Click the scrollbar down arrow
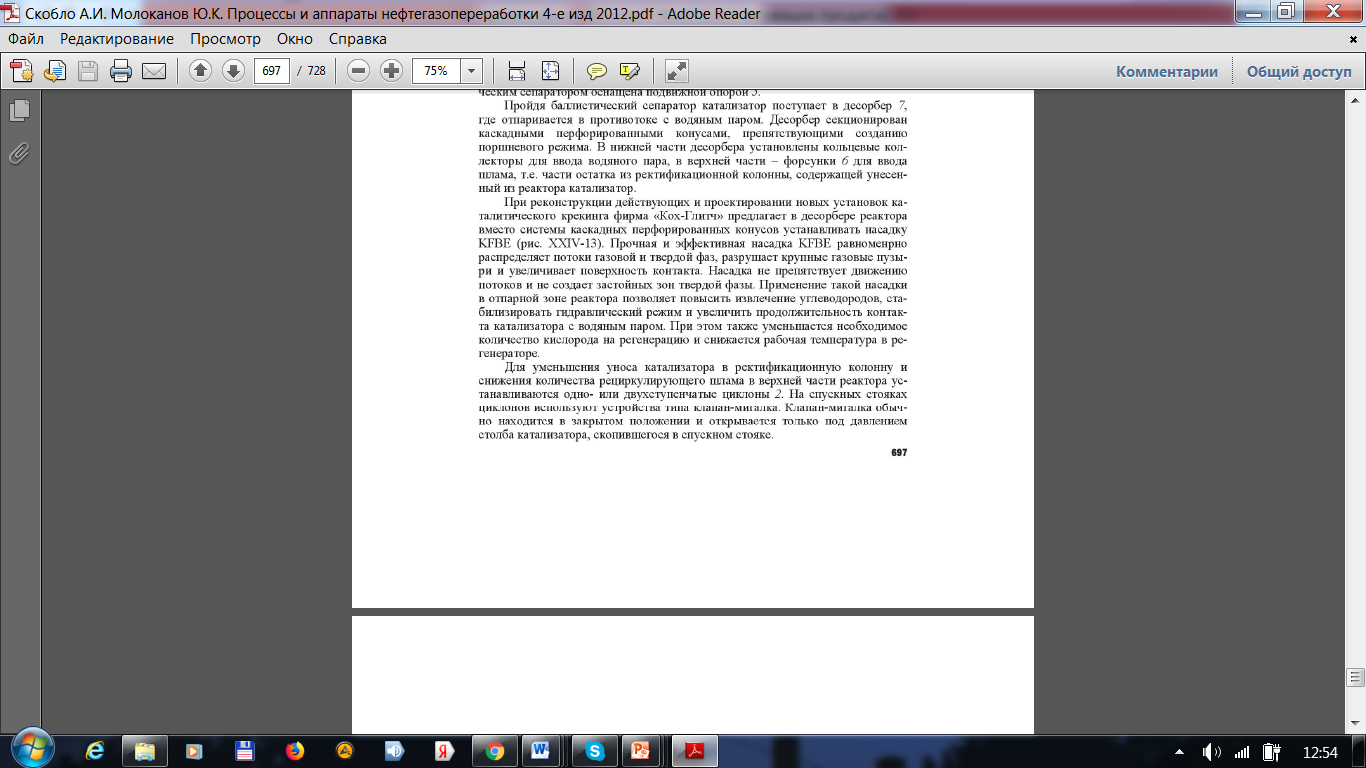The image size is (1366, 768). click(x=1356, y=725)
